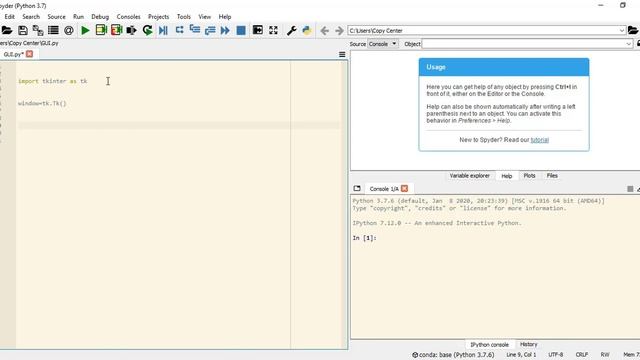Open the Source Console dropdown
The image size is (640, 360).
(382, 44)
